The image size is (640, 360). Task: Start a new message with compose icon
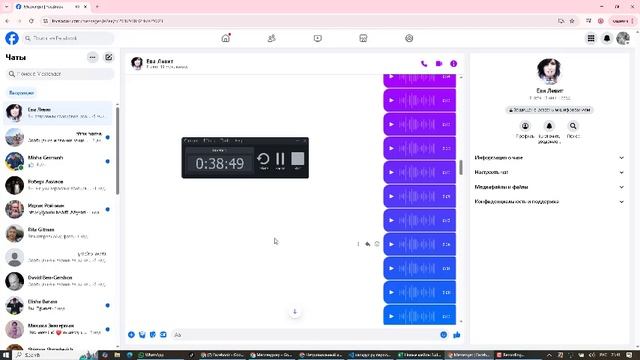(109, 58)
